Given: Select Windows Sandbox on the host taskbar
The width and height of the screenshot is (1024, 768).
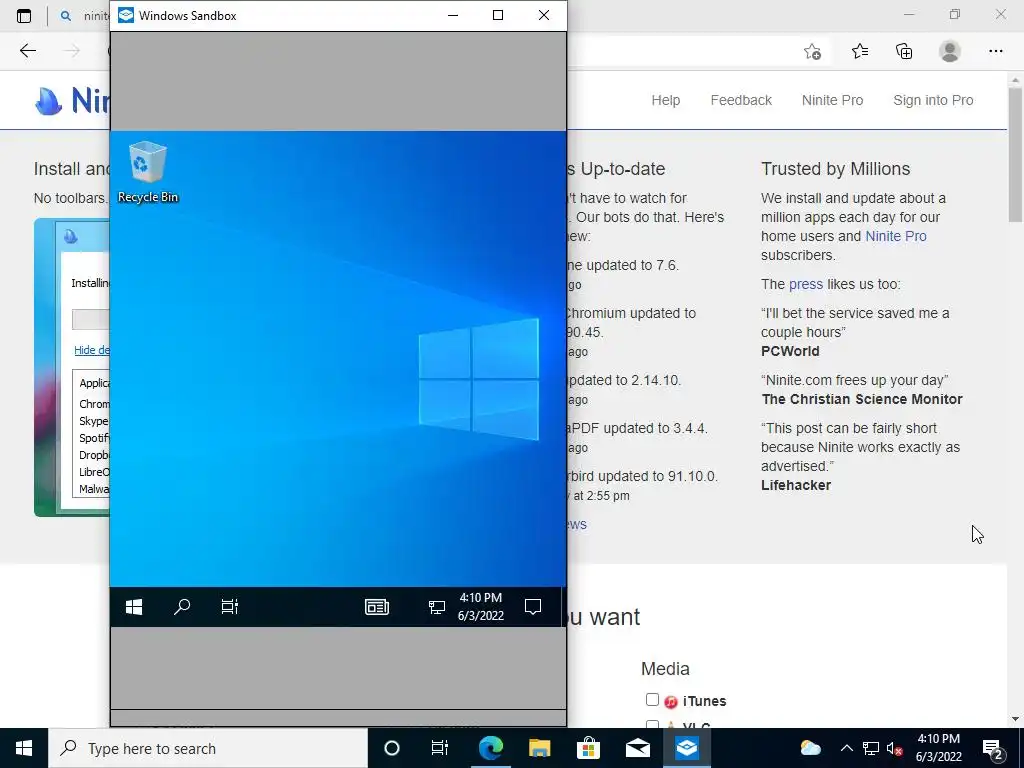Looking at the screenshot, I should pos(686,748).
